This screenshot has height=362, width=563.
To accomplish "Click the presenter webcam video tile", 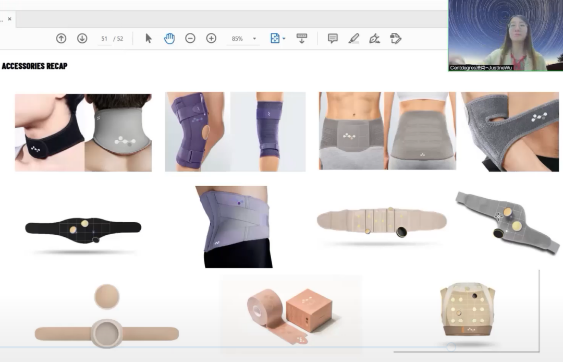I will click(x=506, y=36).
